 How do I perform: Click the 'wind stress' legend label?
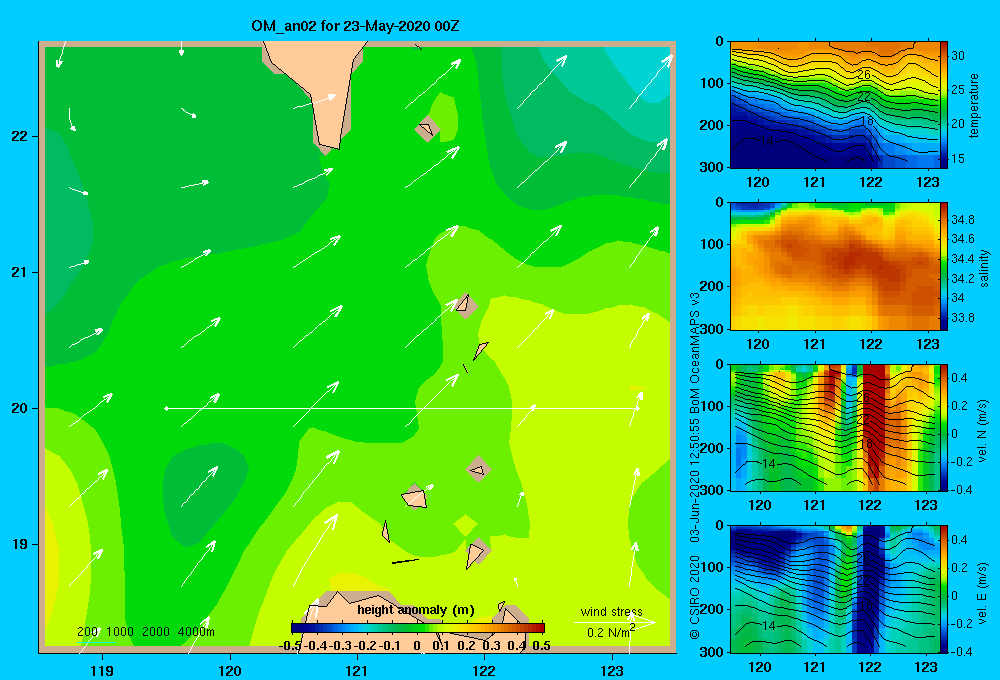[x=612, y=612]
